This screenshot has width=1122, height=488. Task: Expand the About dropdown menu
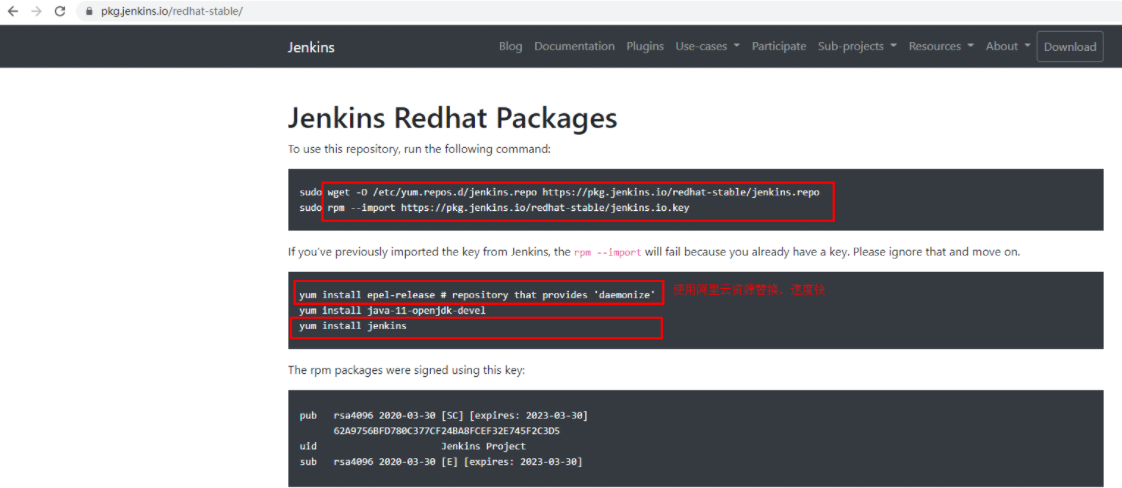[1008, 46]
